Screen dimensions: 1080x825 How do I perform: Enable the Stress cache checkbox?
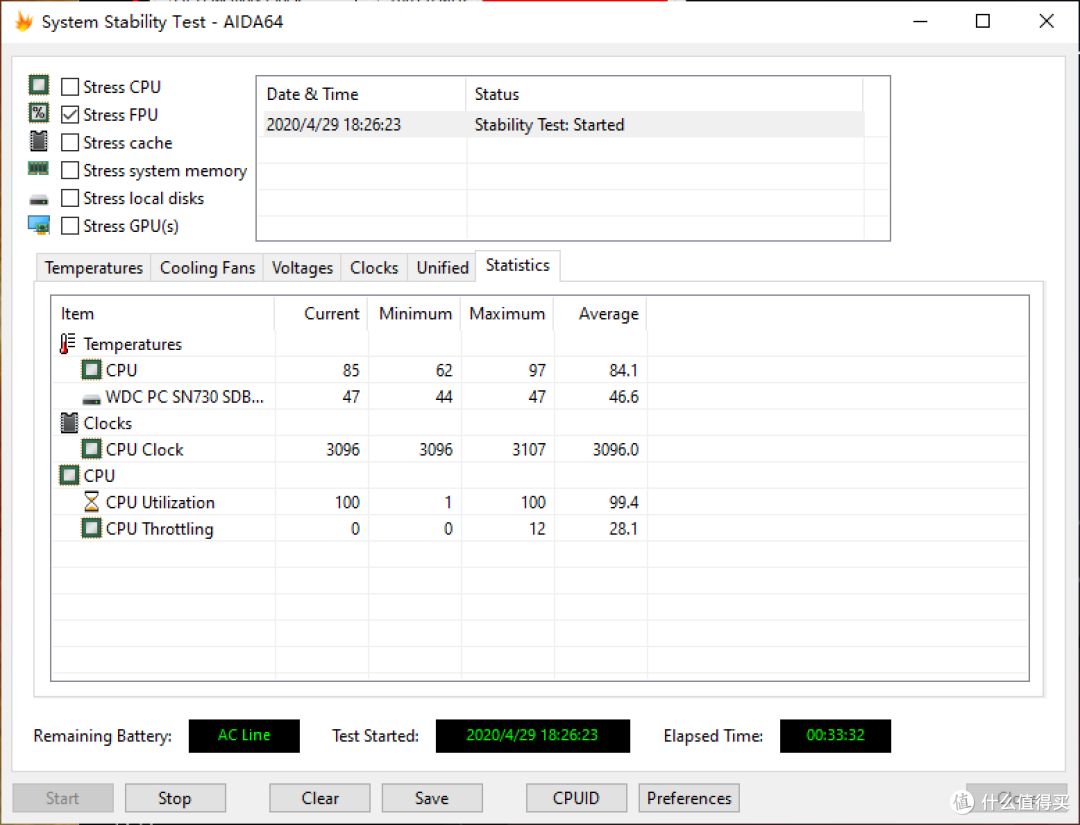[70, 142]
